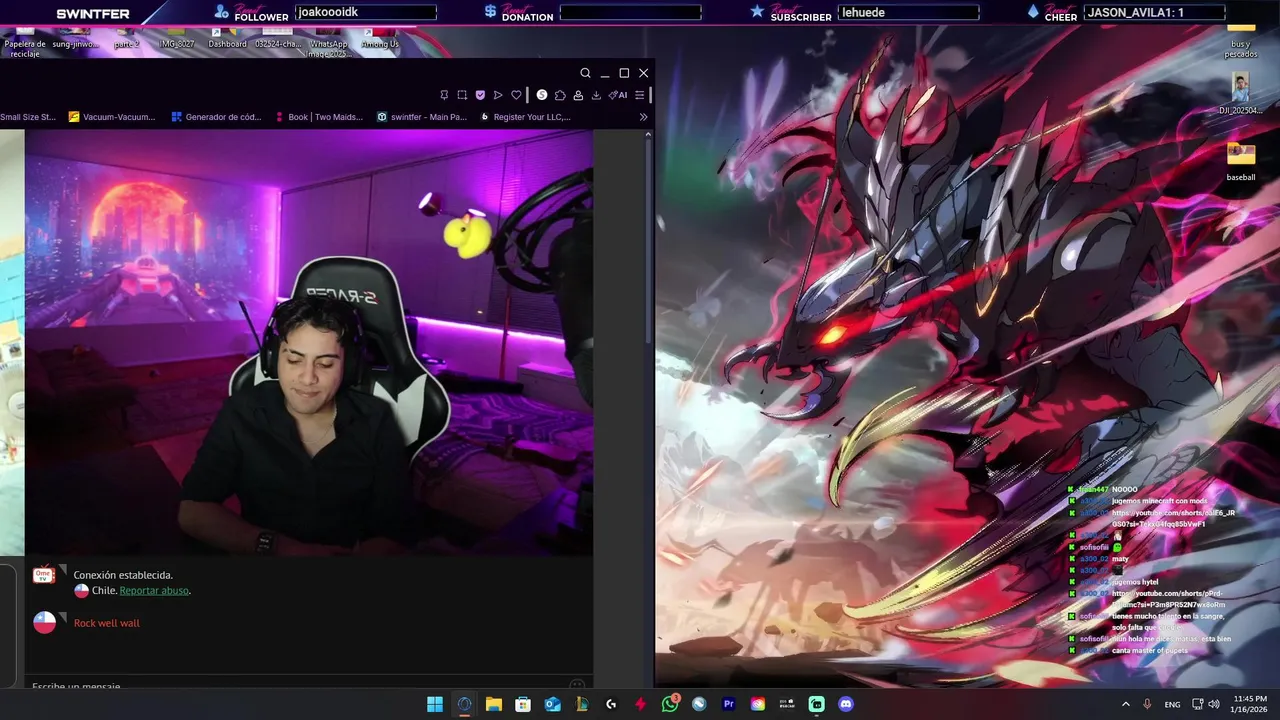1280x720 pixels.
Task: Open the white circular S extension icon
Action: [542, 95]
